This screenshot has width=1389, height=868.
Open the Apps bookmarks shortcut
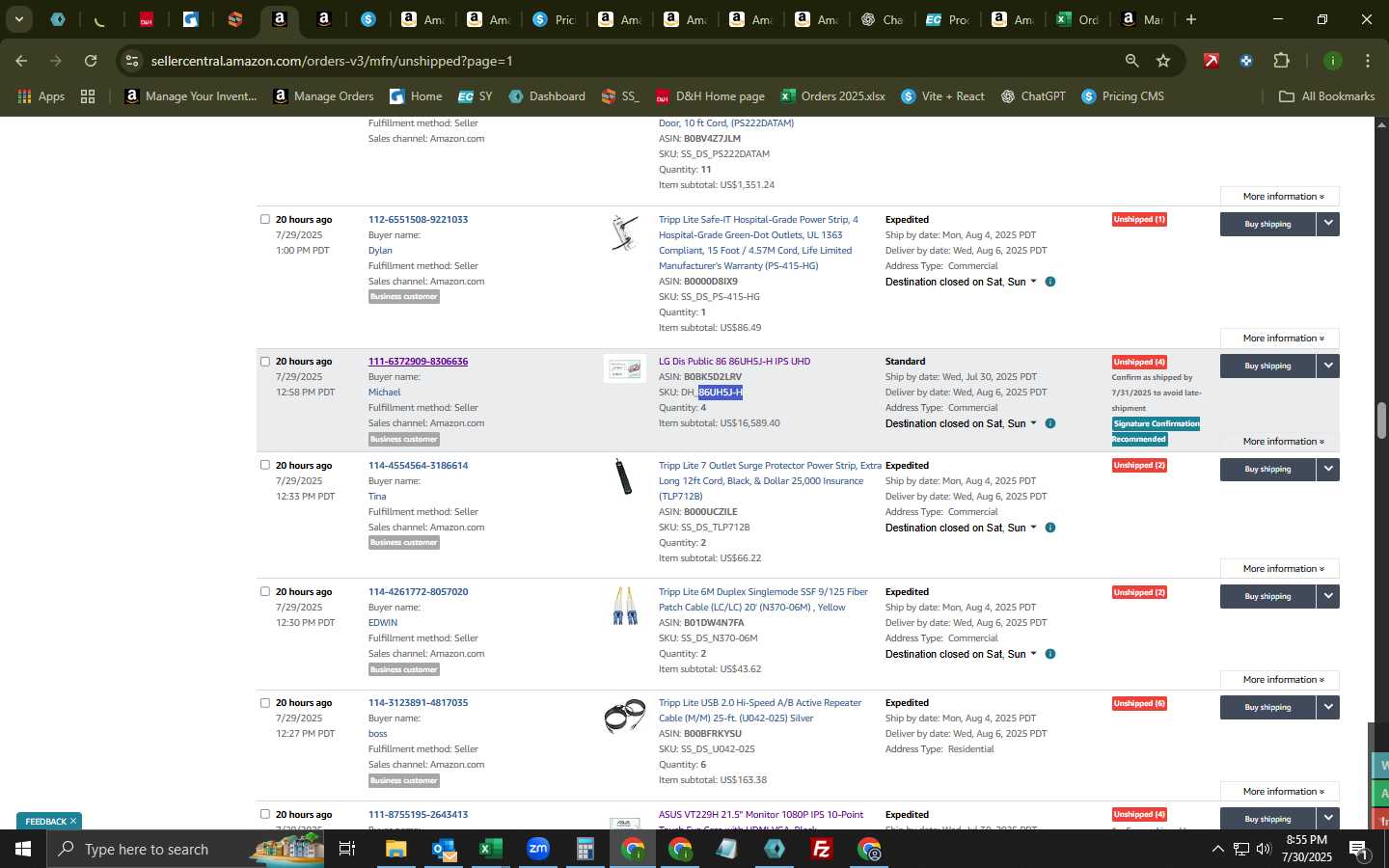coord(41,96)
